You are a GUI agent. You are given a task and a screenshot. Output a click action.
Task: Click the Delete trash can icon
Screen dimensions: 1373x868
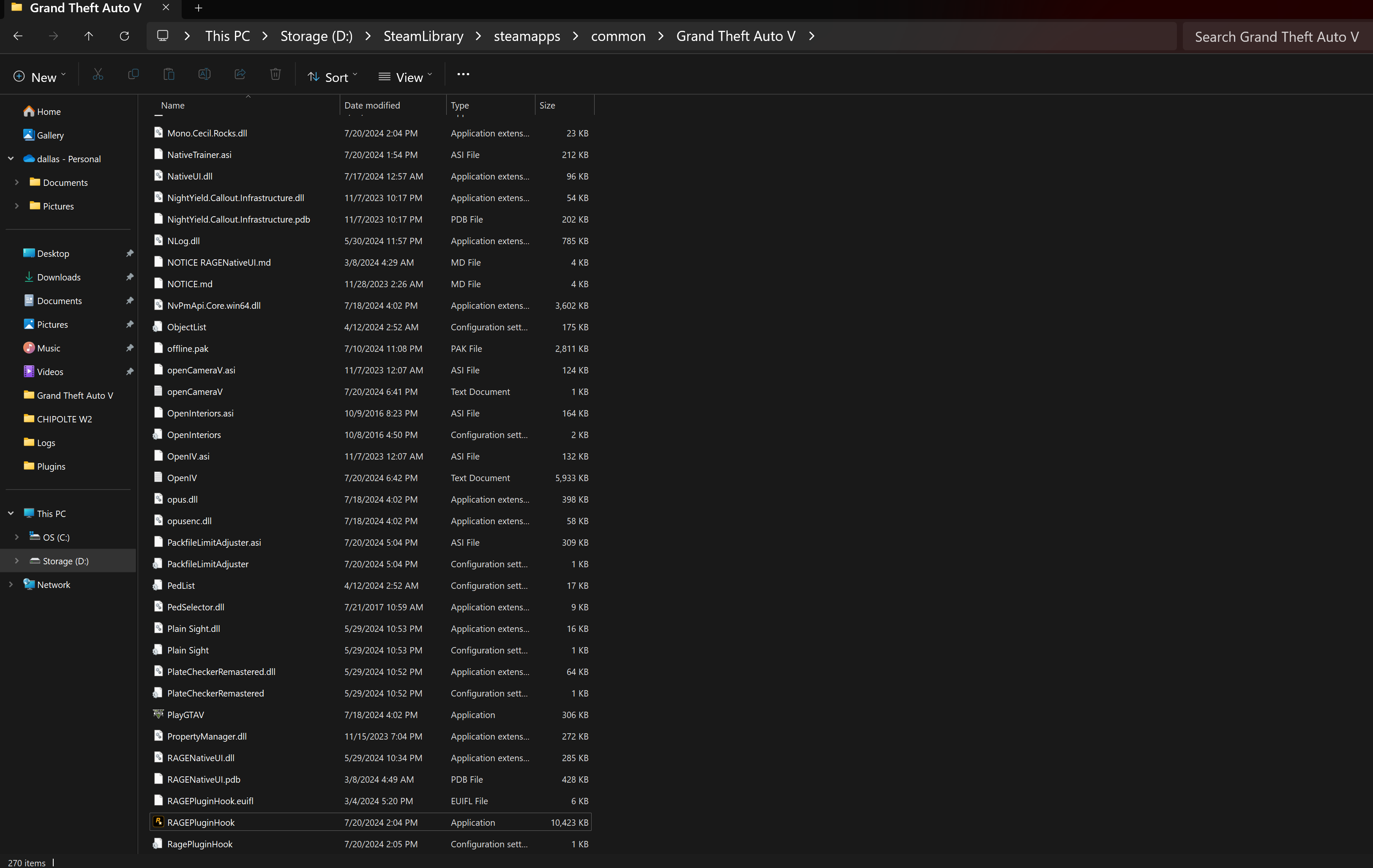point(276,75)
